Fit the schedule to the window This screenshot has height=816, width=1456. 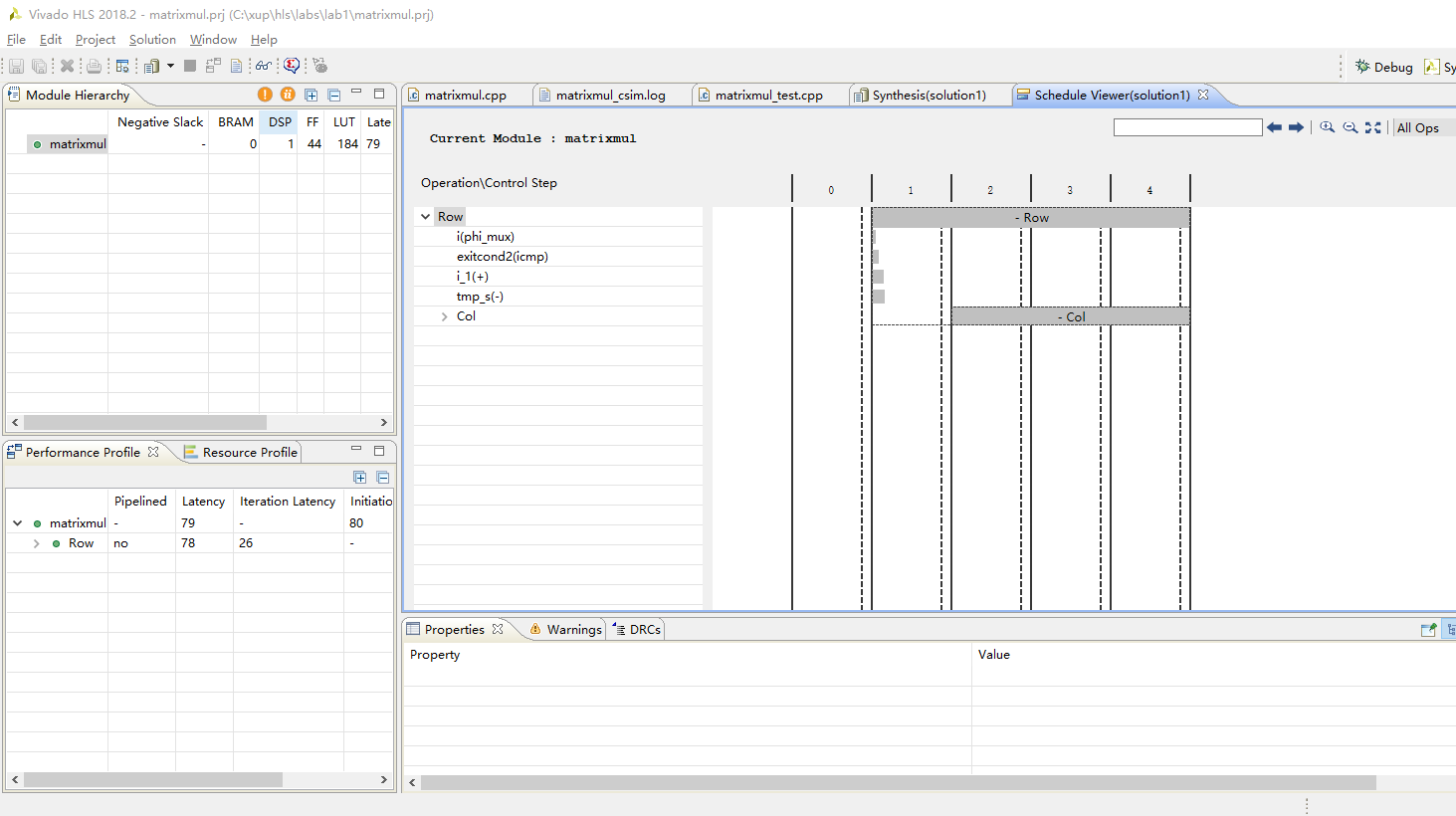[1373, 127]
